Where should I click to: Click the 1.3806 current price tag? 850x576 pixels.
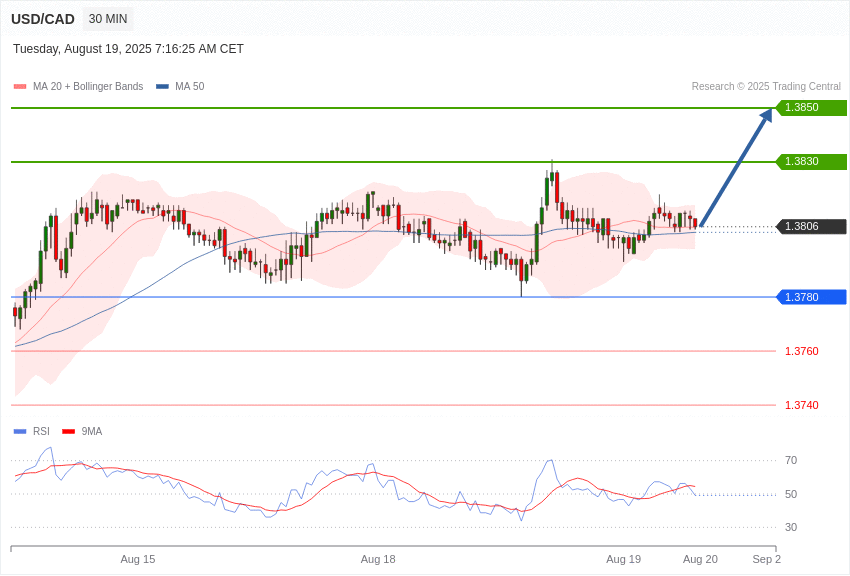coord(812,226)
